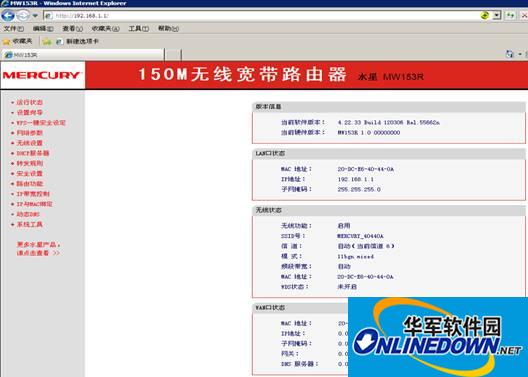The image size is (528, 377).
Task: Open 运行状态 in sidebar
Action: 30,102
